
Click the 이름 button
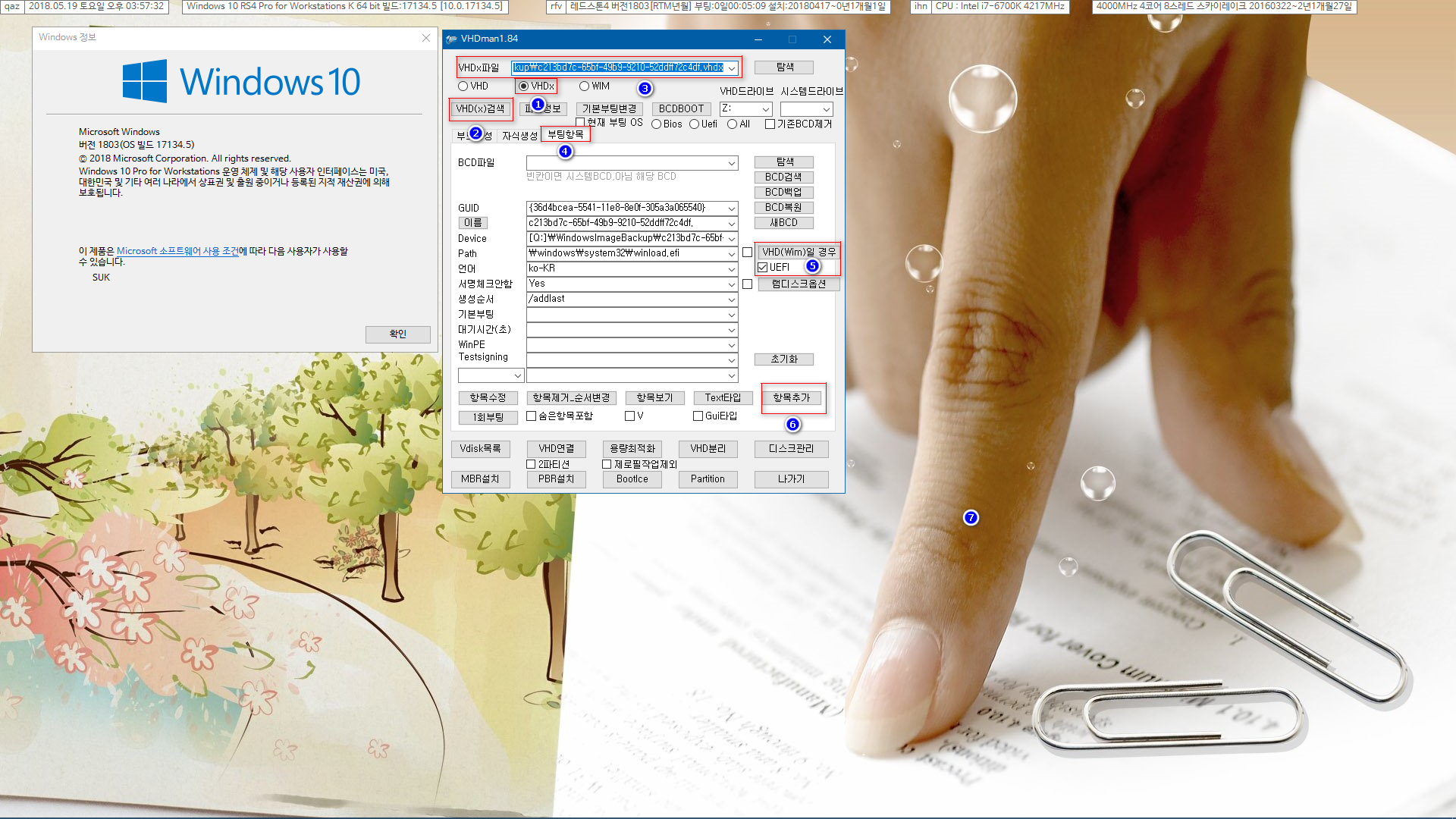pyautogui.click(x=473, y=223)
